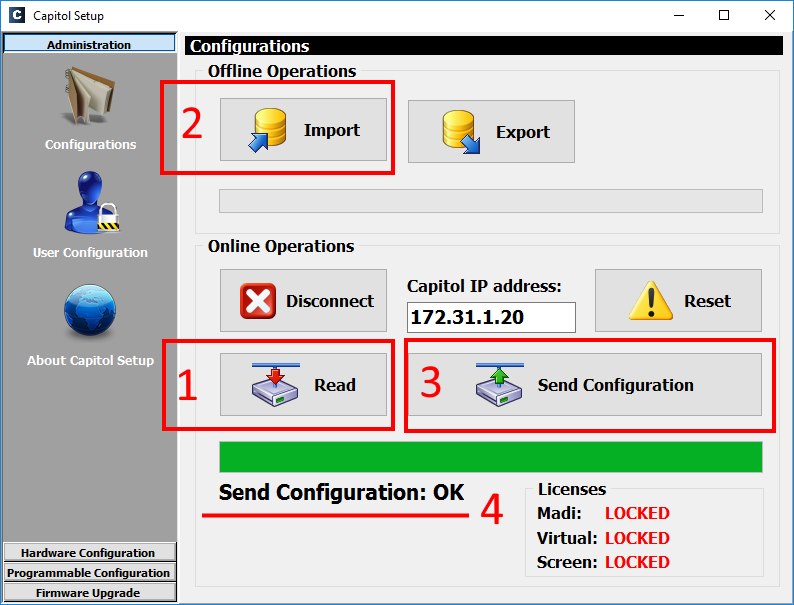Click the yellow warning Reset icon
Viewport: 794px width, 605px height.
pos(651,300)
